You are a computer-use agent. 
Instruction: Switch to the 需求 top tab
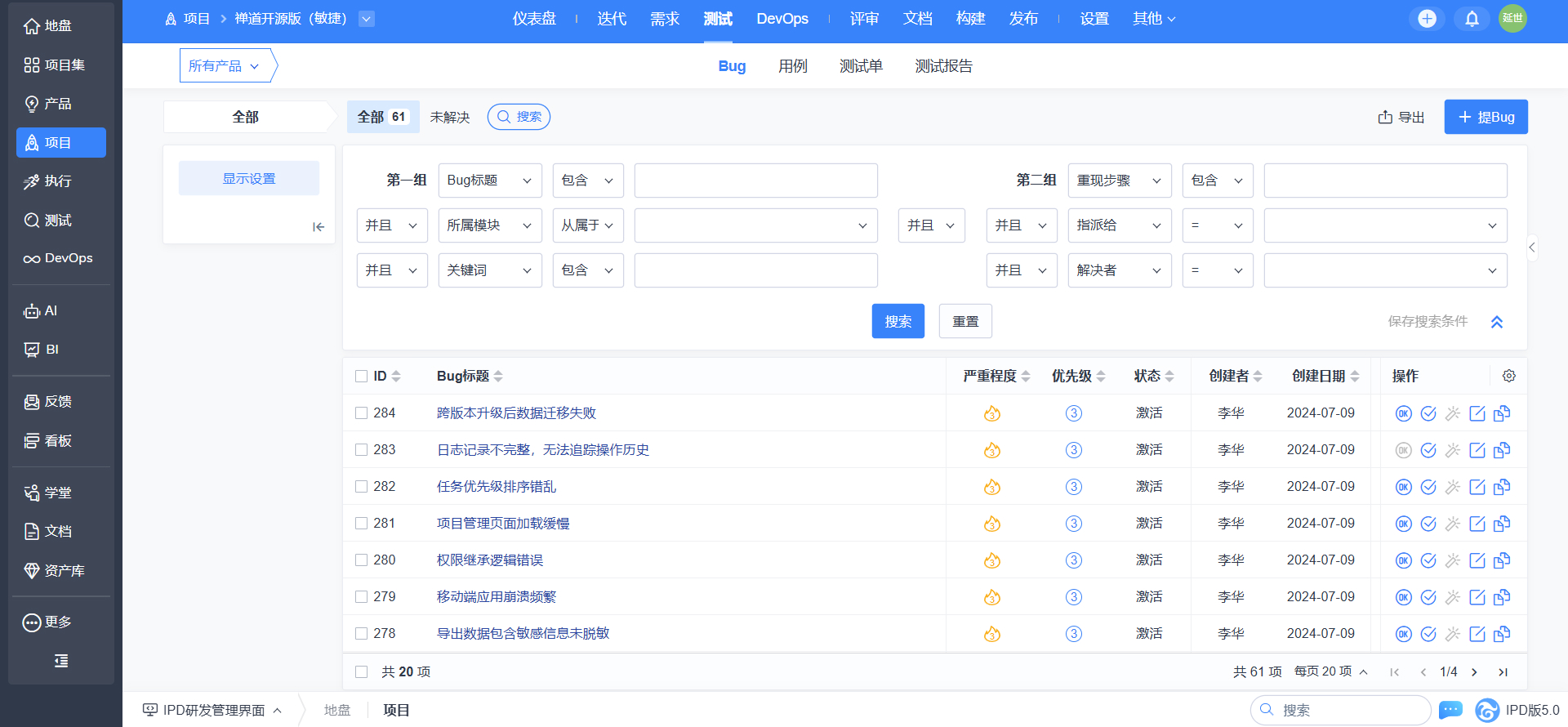click(x=665, y=19)
